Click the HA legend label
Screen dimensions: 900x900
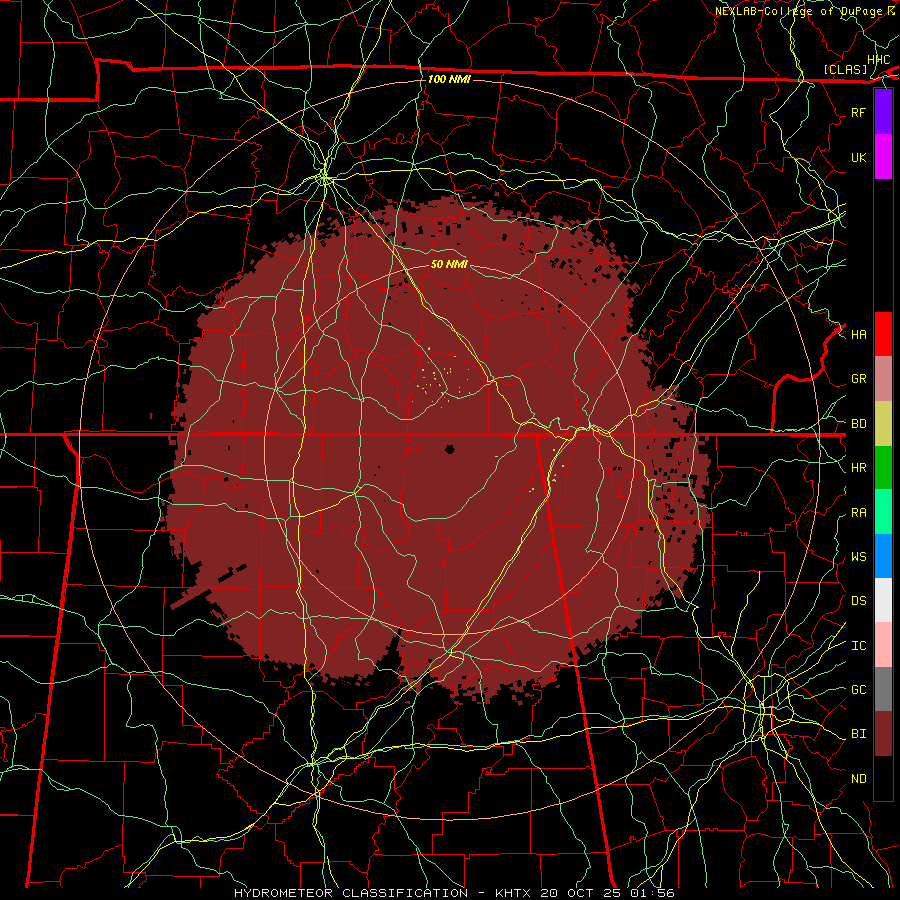click(859, 335)
